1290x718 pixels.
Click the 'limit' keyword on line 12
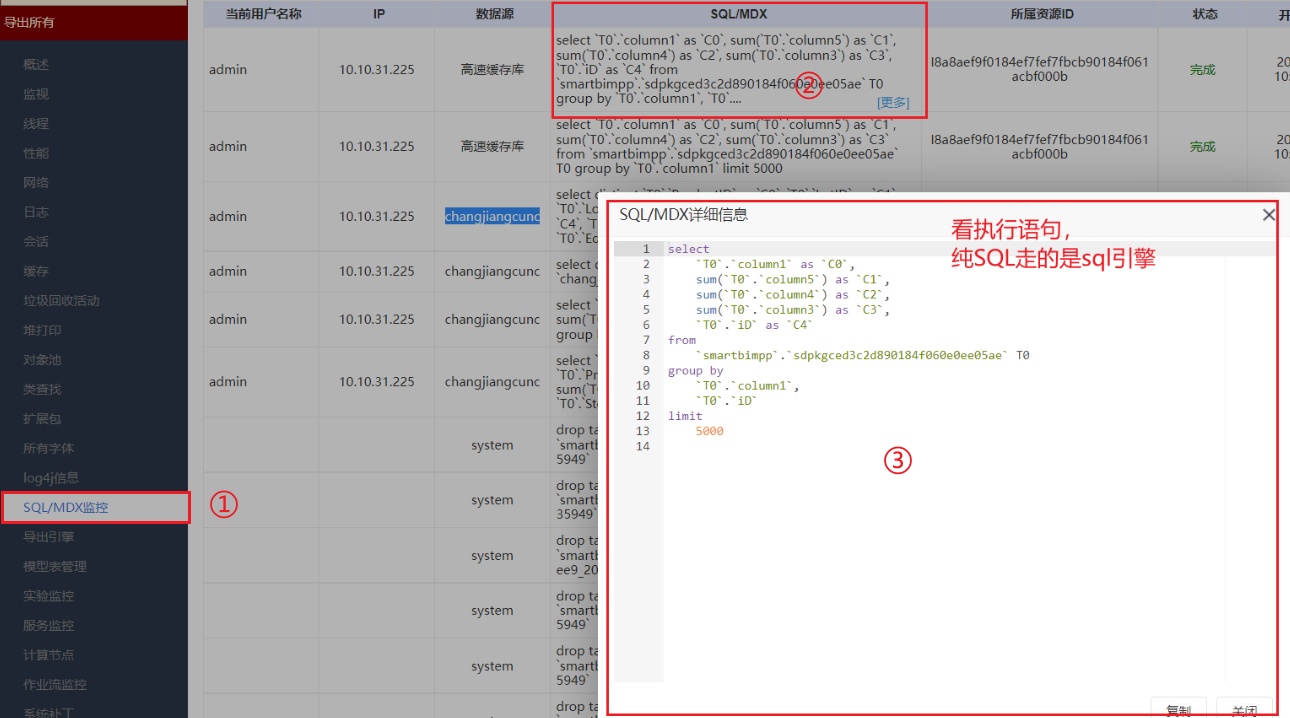point(685,415)
